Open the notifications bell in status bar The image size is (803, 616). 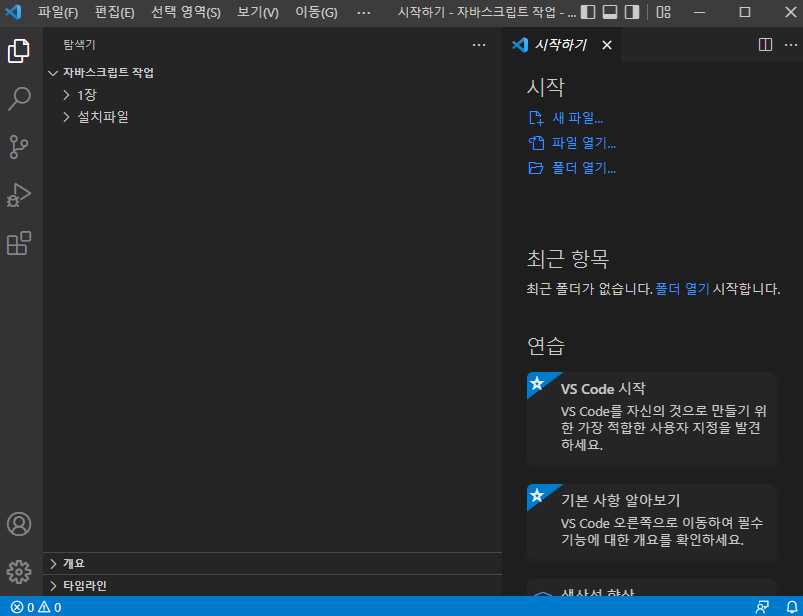[x=792, y=607]
